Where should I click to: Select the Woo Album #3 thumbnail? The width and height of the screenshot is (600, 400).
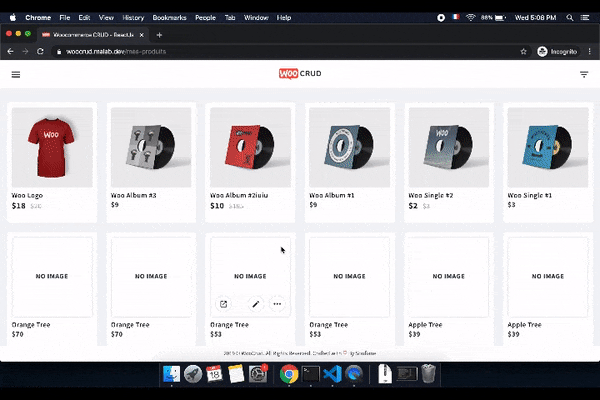(x=151, y=147)
